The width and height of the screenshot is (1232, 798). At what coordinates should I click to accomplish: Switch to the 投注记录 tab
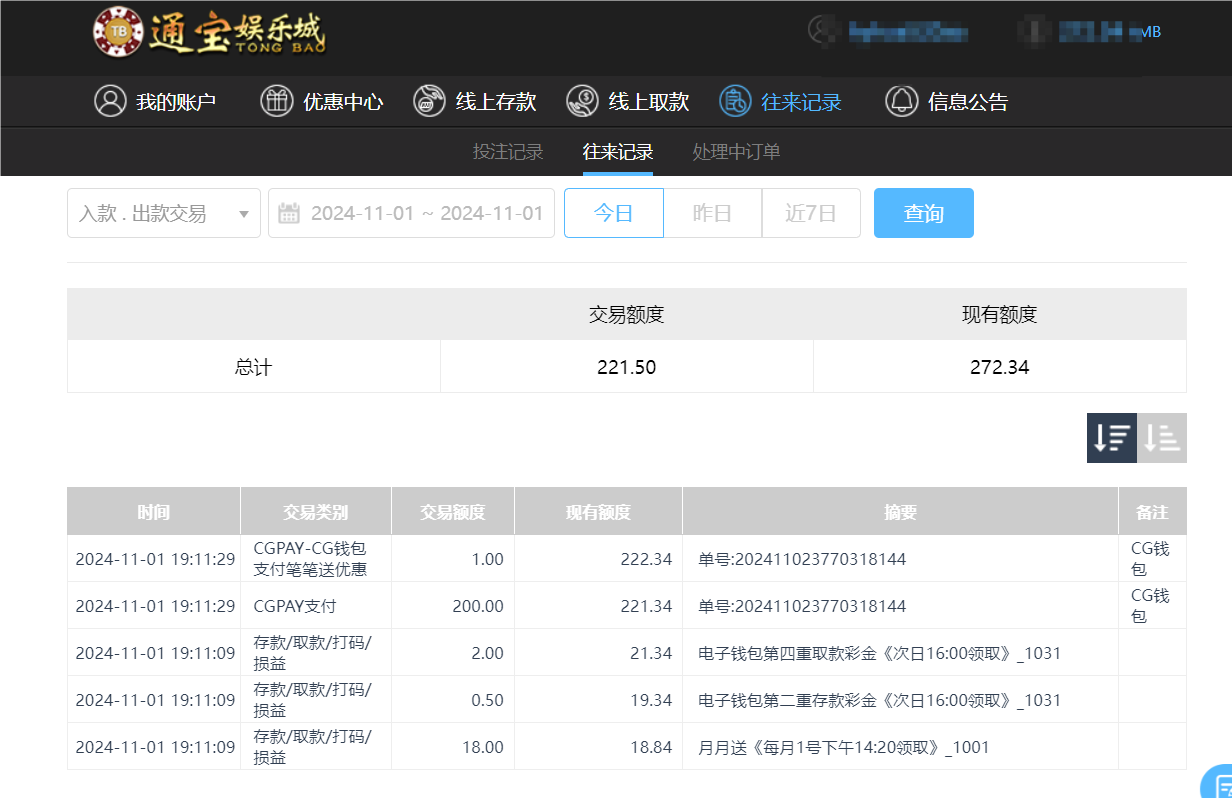pyautogui.click(x=507, y=151)
